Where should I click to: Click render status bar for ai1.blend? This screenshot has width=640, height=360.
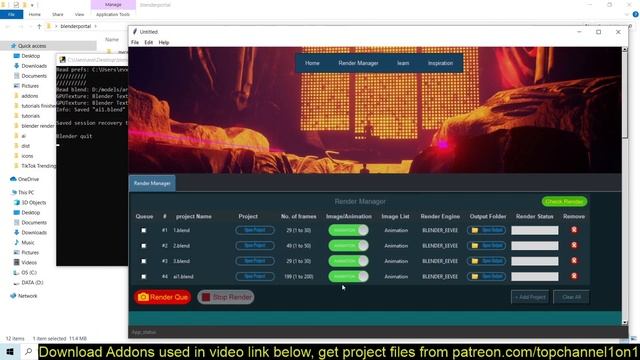(535, 276)
